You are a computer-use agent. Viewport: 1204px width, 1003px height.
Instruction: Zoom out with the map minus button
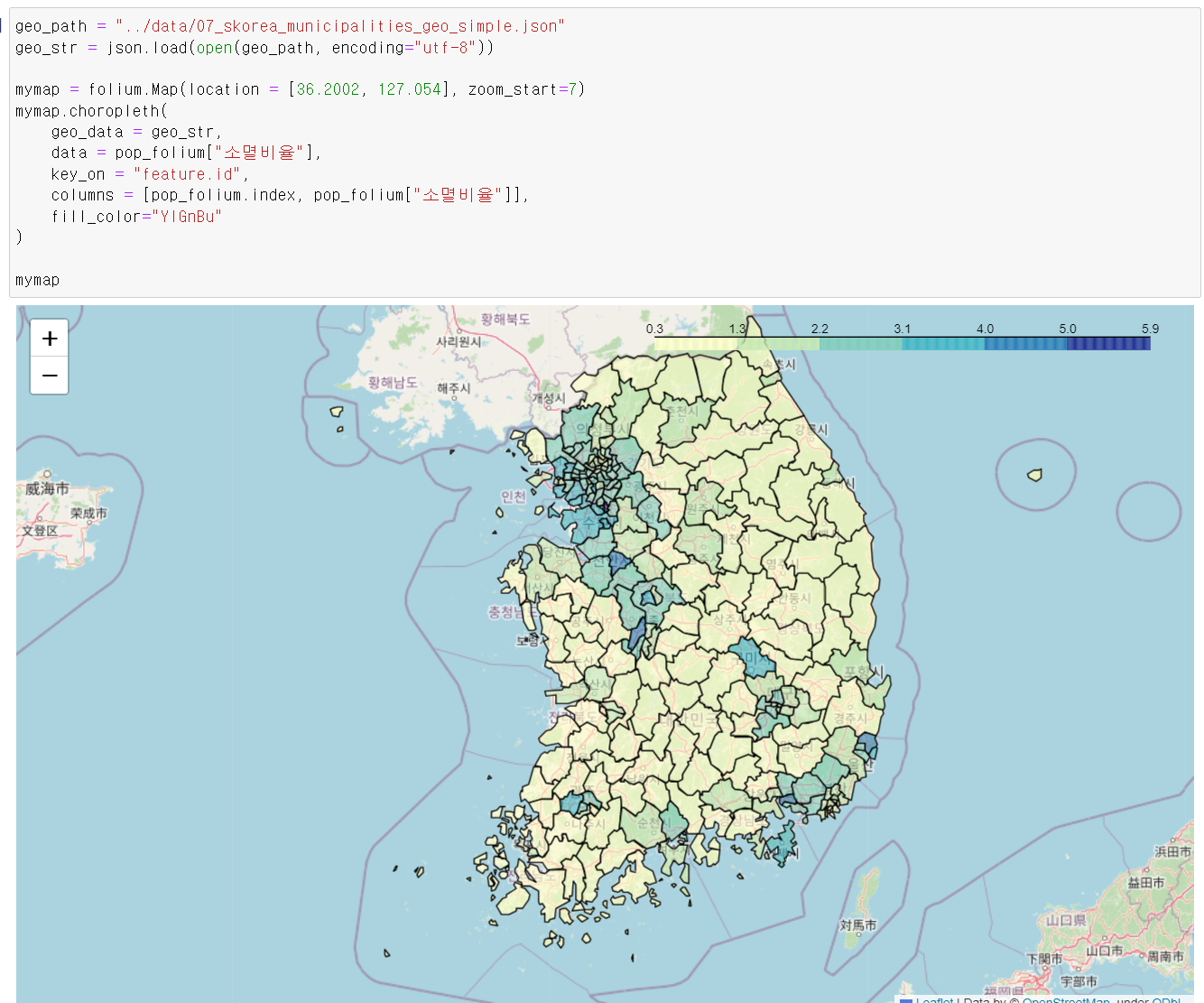50,376
